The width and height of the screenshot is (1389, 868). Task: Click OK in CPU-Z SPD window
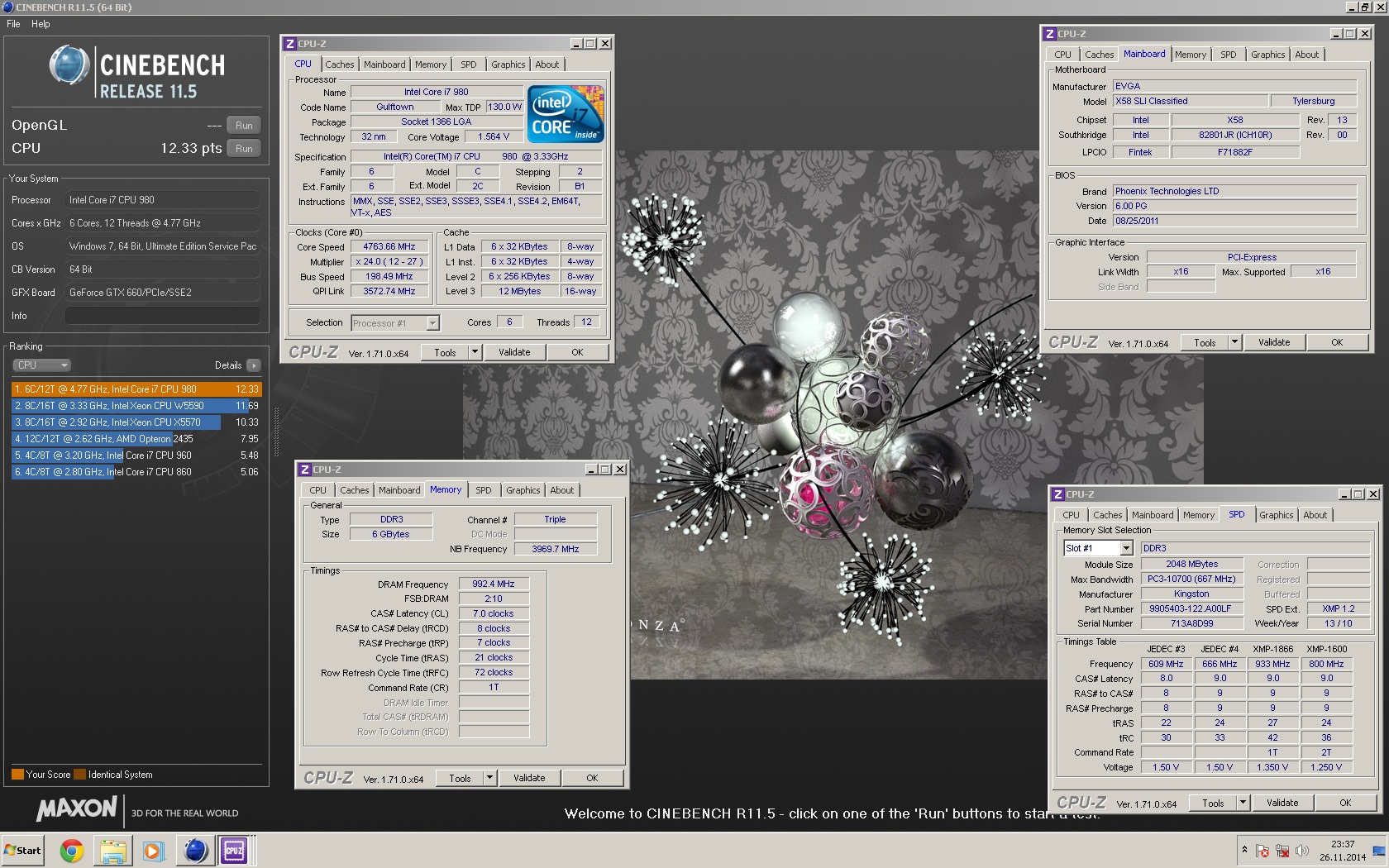1345,804
